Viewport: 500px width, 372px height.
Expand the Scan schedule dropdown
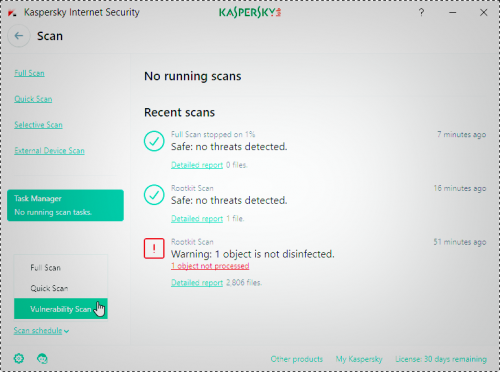click(41, 331)
